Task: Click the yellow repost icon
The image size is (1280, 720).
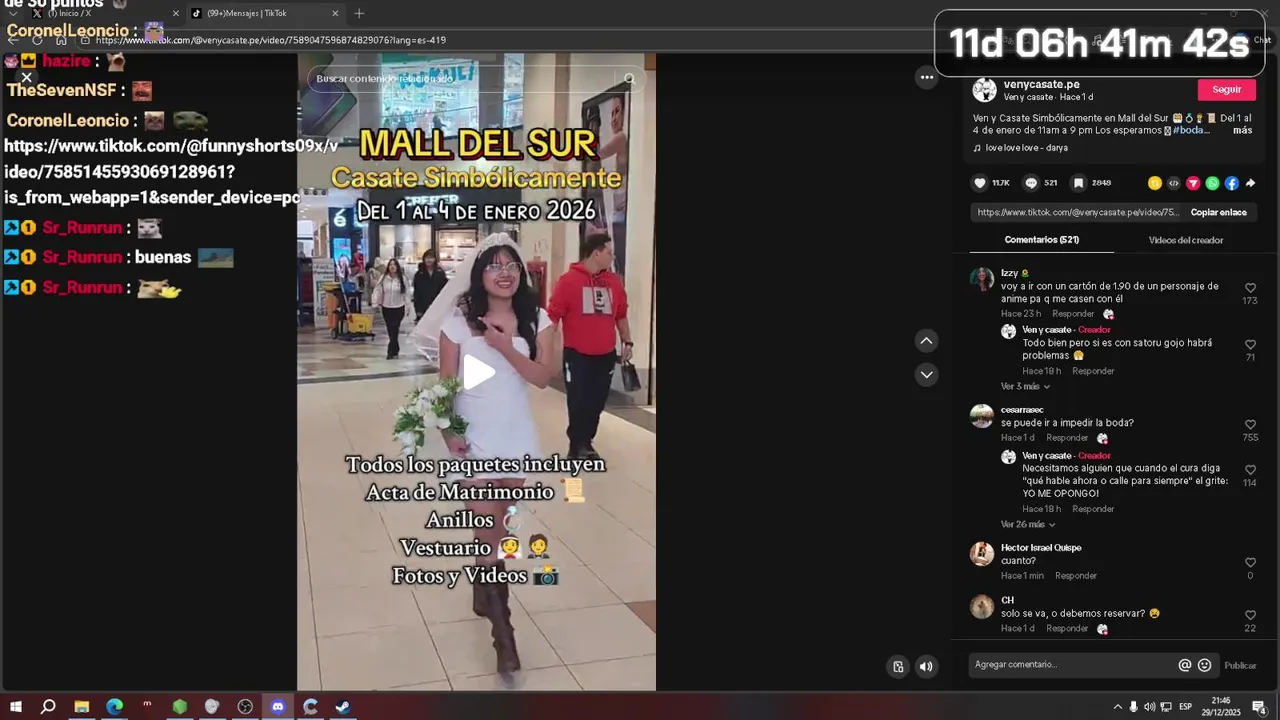Action: click(1155, 183)
